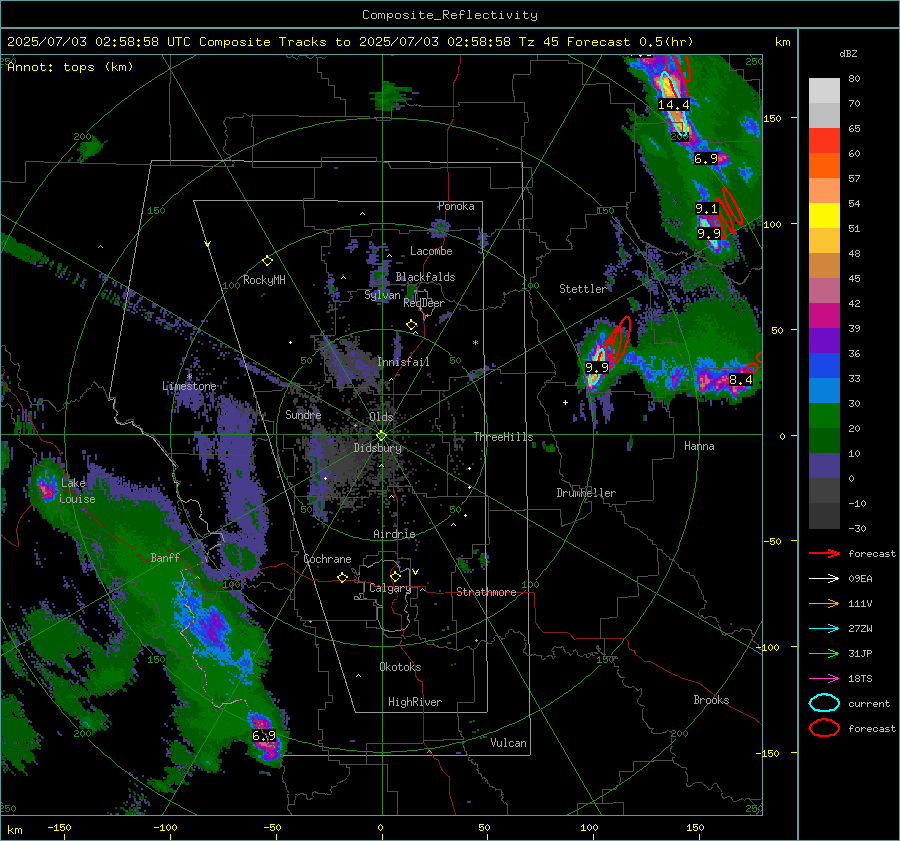
Task: Click the magenta 18TS track arrow icon
Action: (824, 679)
